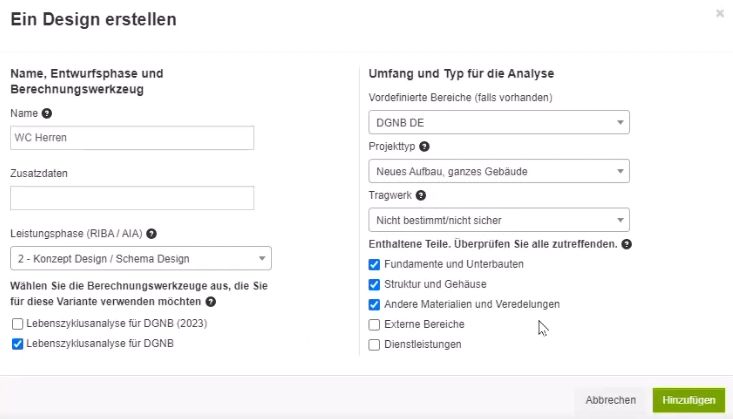Viewport: 733px width, 419px height.
Task: Open the Projekttyp dropdown list
Action: click(x=498, y=171)
